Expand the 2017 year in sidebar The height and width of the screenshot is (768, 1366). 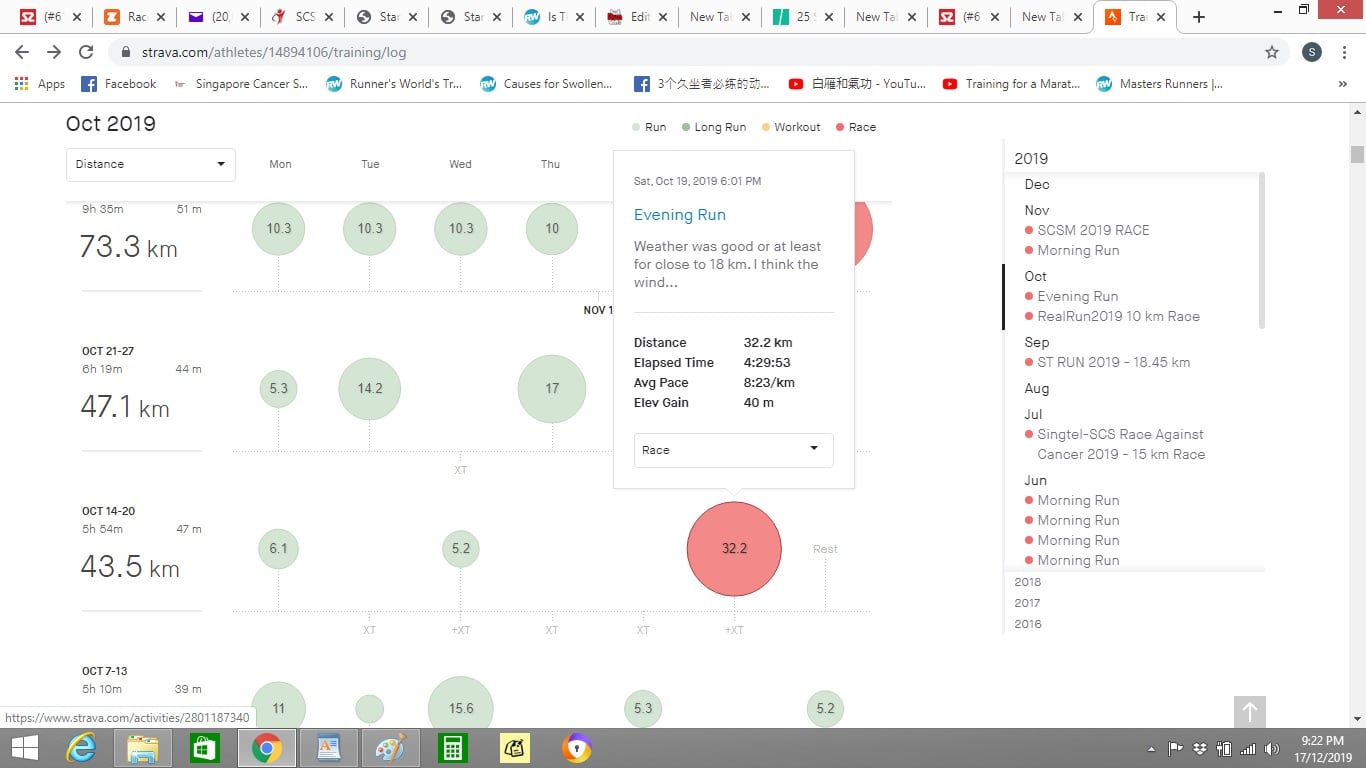coord(1027,603)
